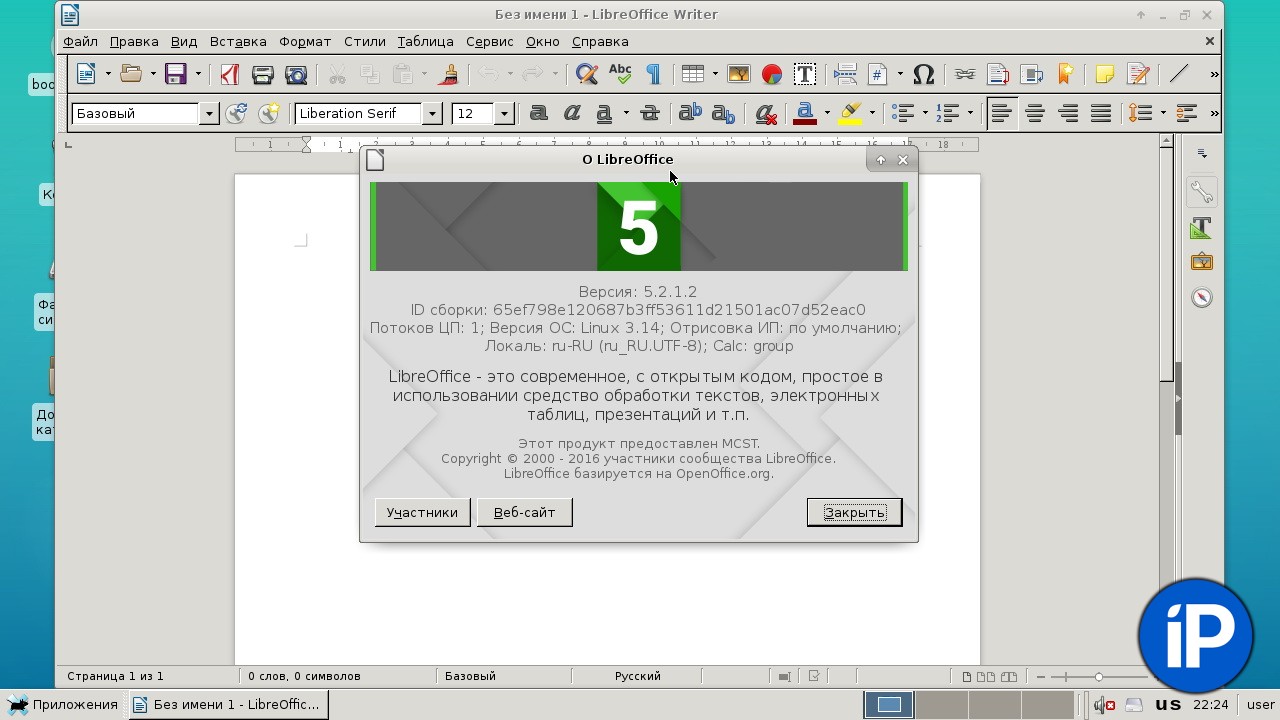Align paragraph to the right

click(x=1067, y=114)
